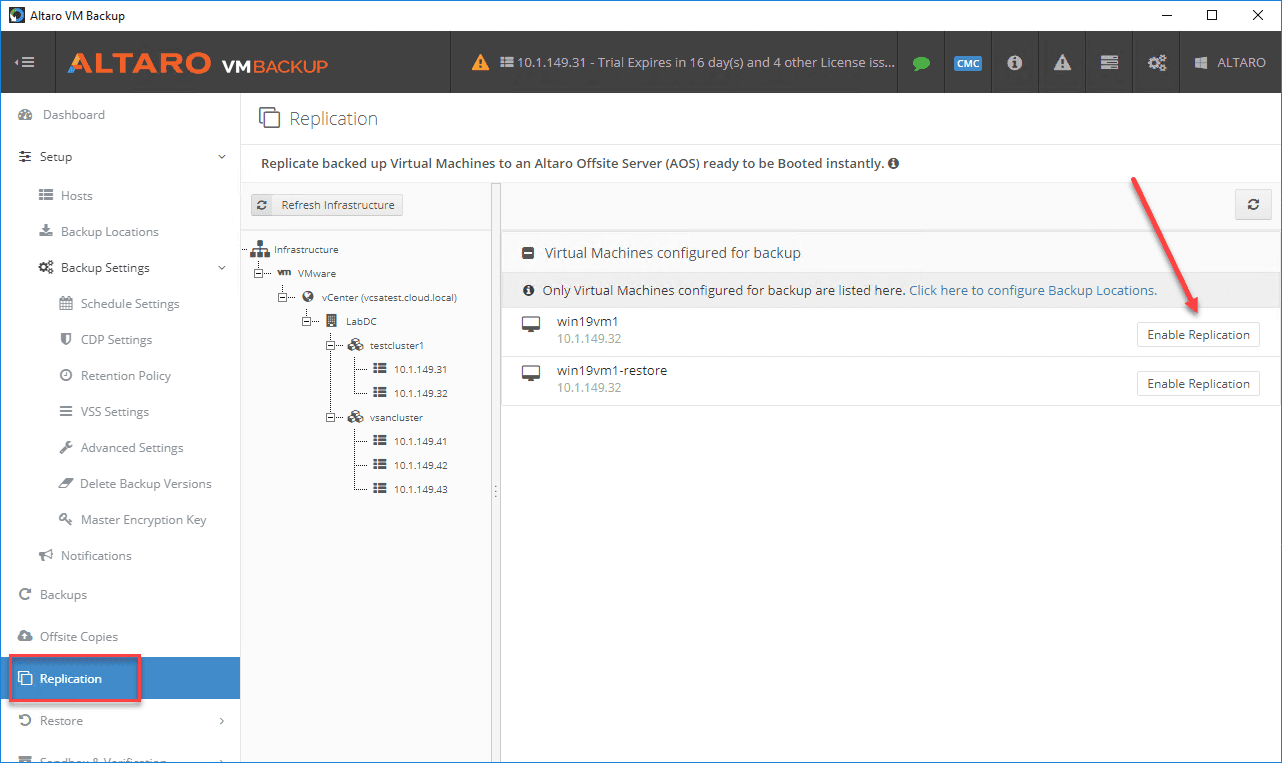
Task: Open the green chat bubble icon
Action: tap(921, 63)
